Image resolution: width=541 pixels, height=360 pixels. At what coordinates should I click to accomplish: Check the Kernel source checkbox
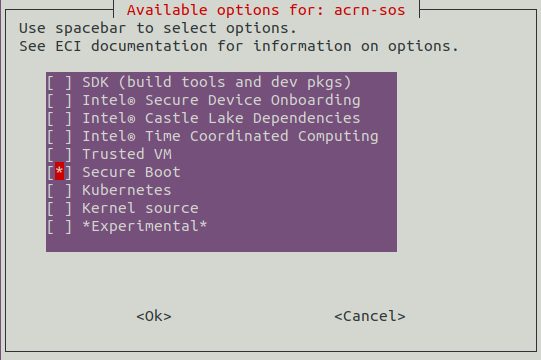point(59,208)
